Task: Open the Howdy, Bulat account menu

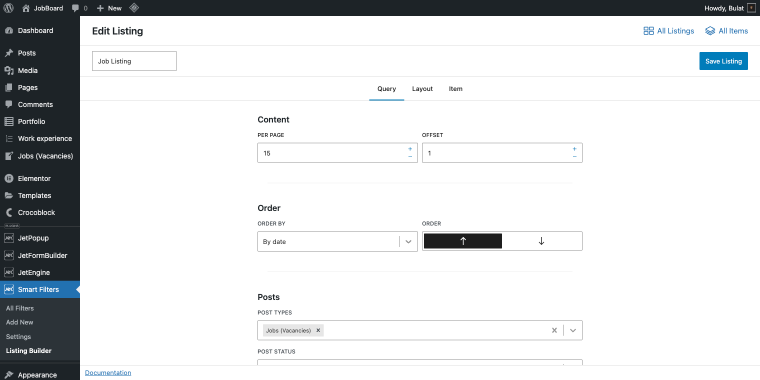Action: tap(730, 8)
